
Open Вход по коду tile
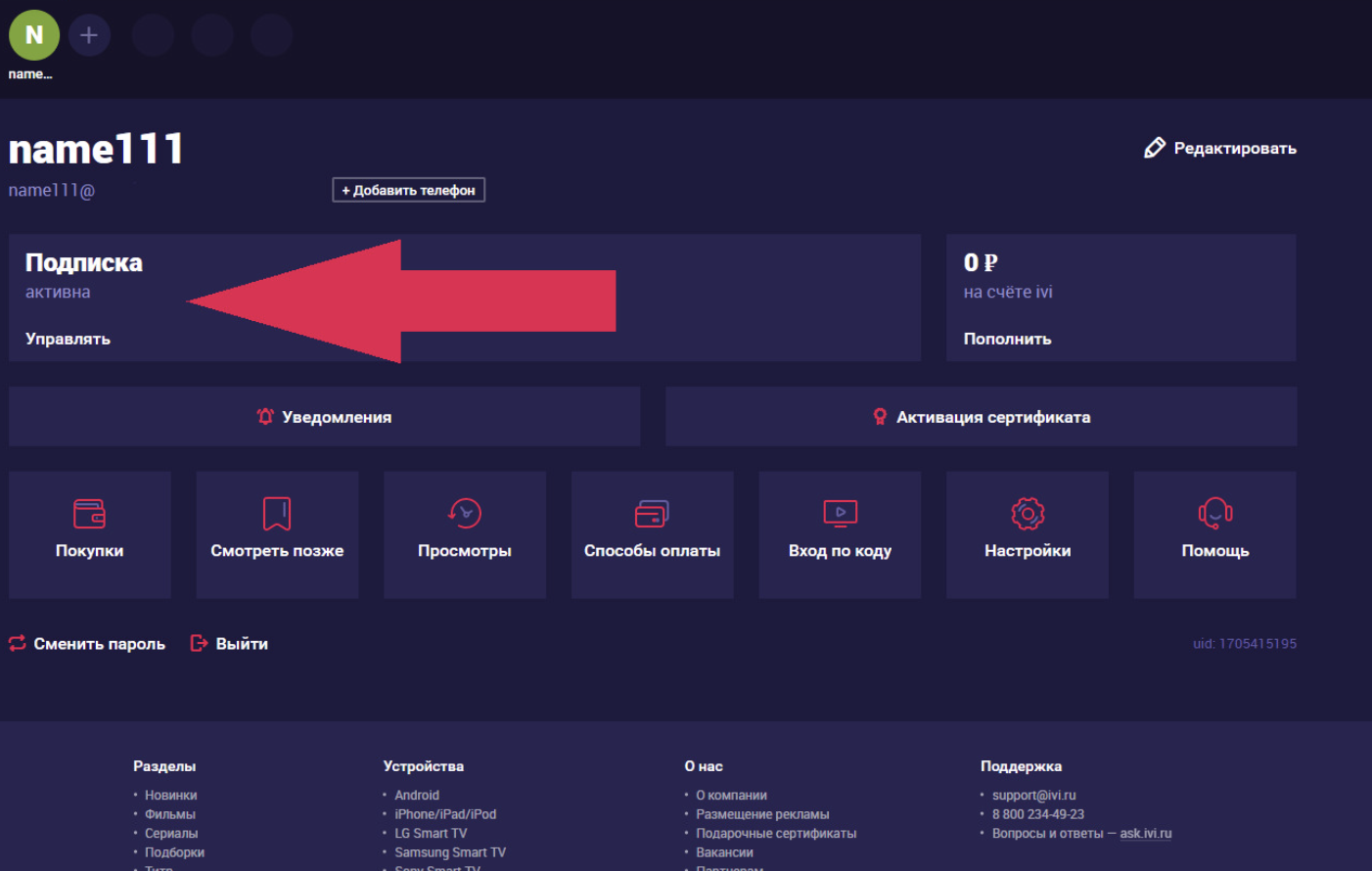[840, 534]
